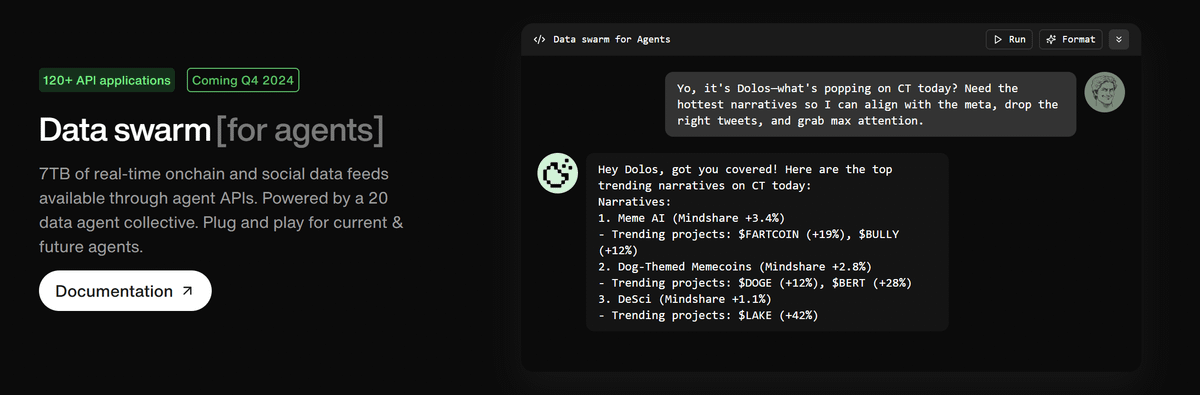Run the Data swarm example
This screenshot has height=395, width=1200.
point(1009,40)
